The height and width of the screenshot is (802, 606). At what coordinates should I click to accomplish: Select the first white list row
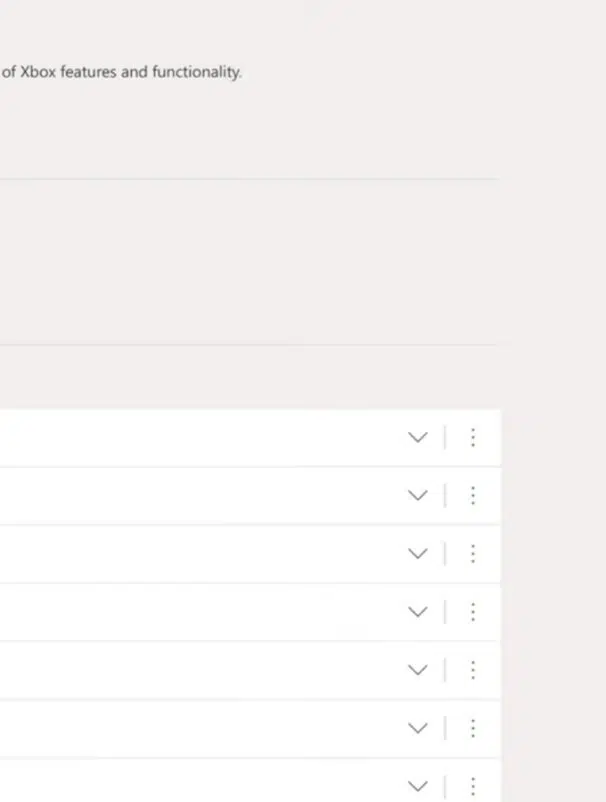(x=200, y=437)
